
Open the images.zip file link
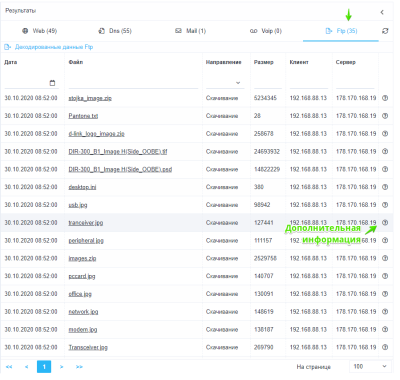82,258
